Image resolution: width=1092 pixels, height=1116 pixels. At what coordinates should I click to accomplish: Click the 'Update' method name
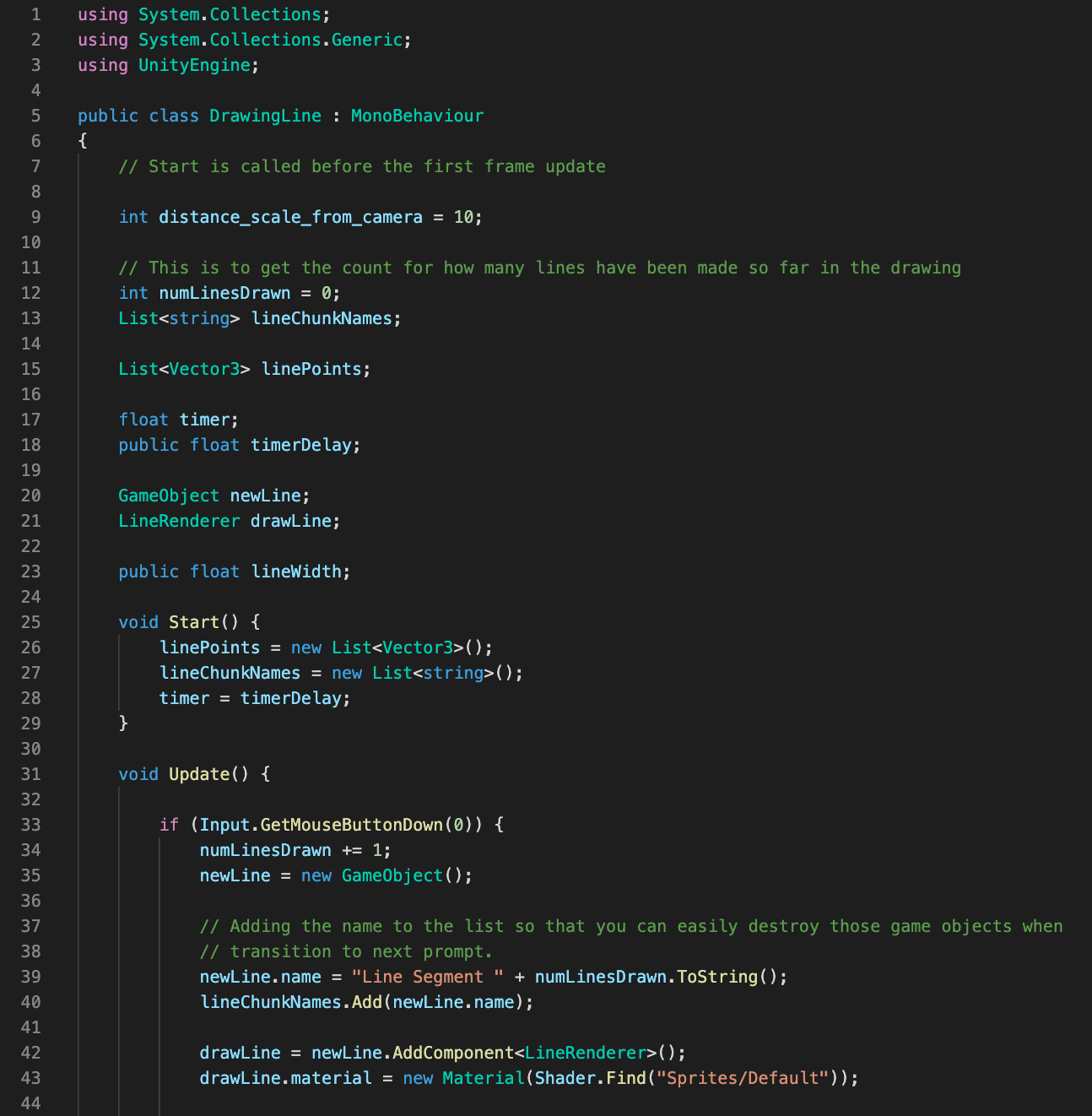199,774
